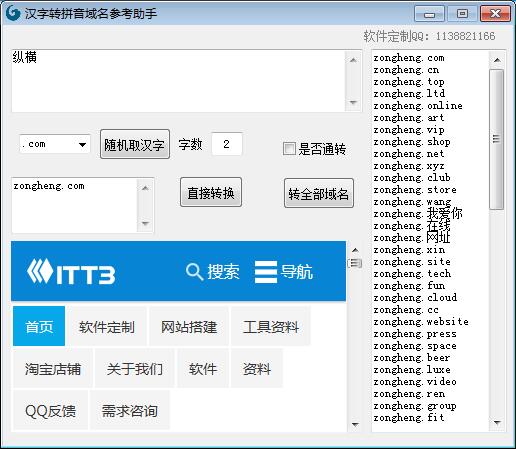
Task: Click down arrow of domain list scrollbar
Action: (497, 423)
